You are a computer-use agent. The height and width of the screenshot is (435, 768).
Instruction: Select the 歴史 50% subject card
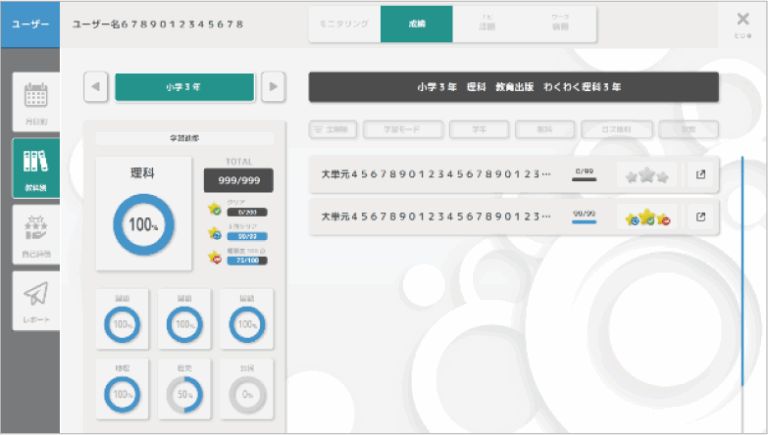(184, 389)
